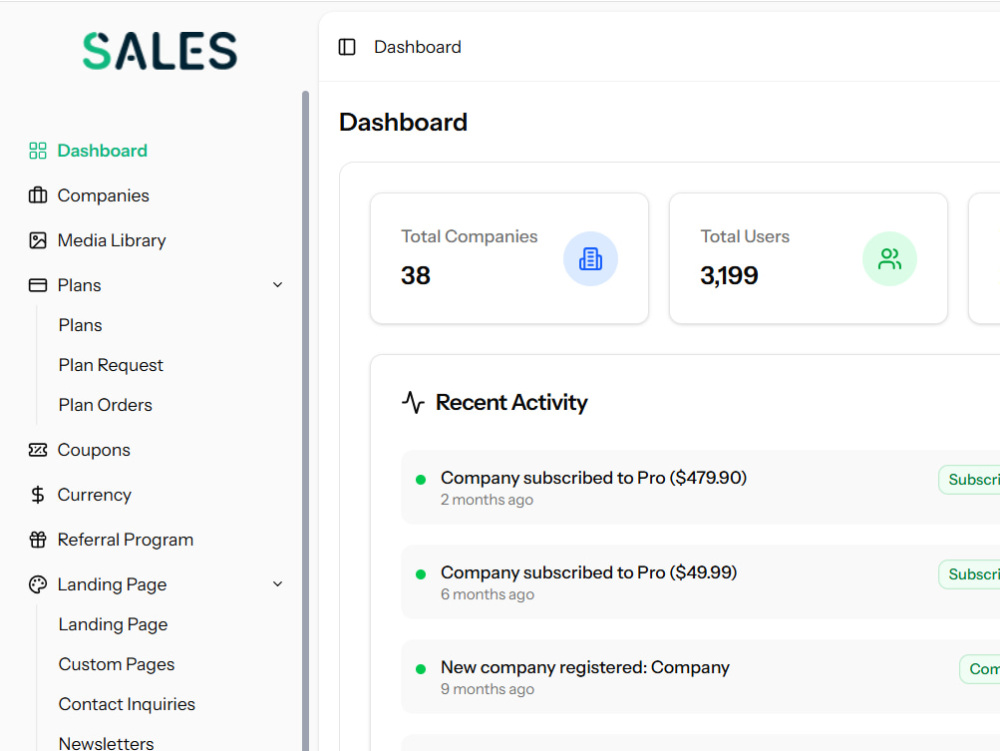Click the '9 months ago' timestamp
Screen dimensions: 1000x751
(487, 689)
